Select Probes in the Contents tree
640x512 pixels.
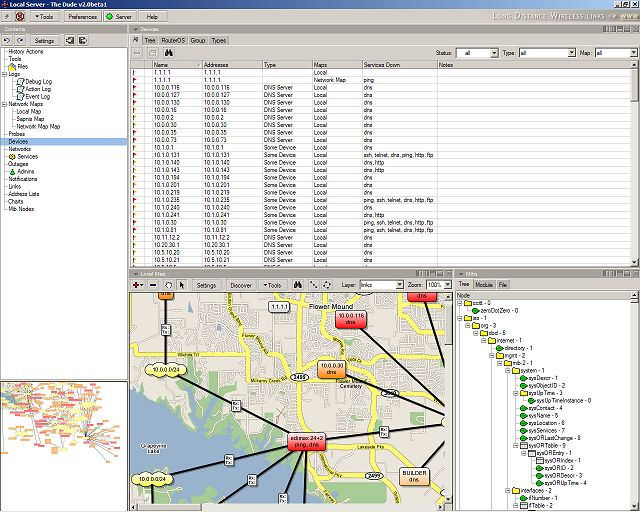[19, 134]
